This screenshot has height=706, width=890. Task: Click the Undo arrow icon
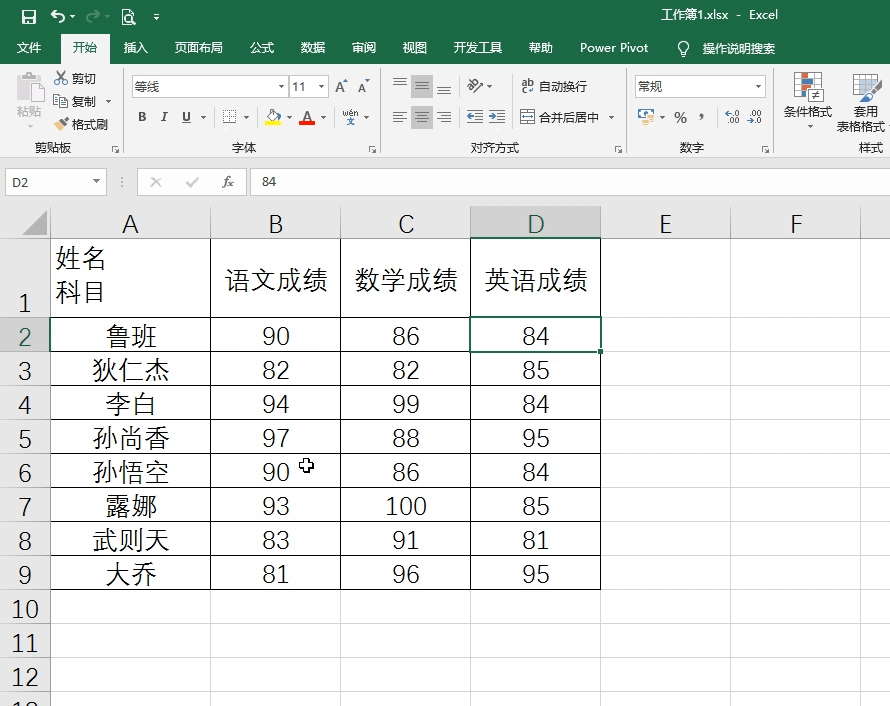[x=57, y=16]
